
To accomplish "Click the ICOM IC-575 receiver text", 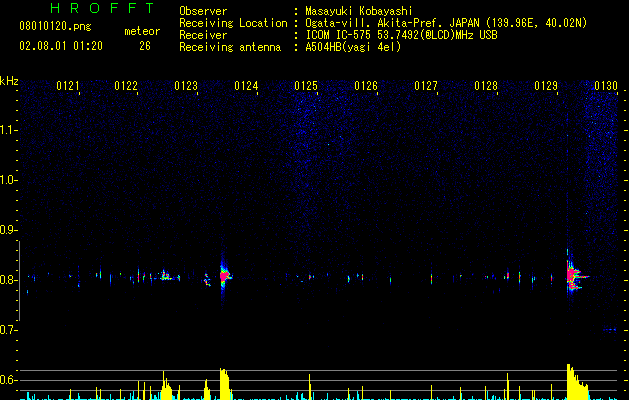I will pyautogui.click(x=401, y=35).
